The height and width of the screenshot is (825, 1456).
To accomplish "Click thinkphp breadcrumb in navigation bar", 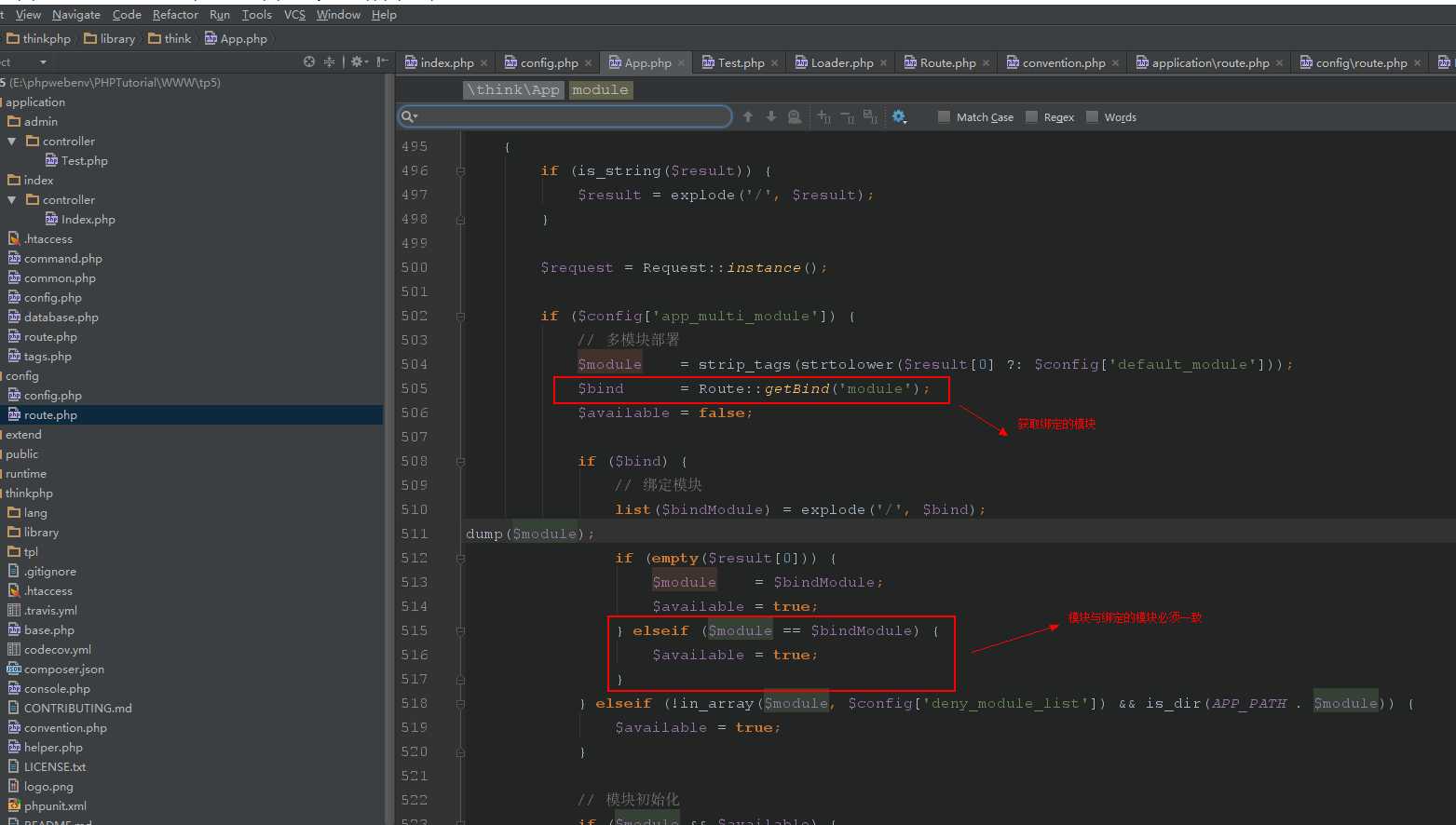I will pos(38,39).
